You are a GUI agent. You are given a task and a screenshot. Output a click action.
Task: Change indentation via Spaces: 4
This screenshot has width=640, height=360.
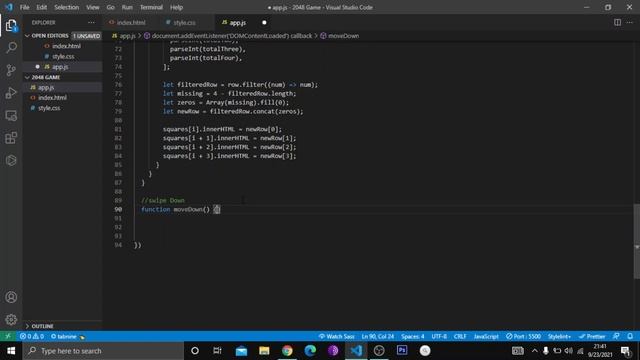pos(412,336)
